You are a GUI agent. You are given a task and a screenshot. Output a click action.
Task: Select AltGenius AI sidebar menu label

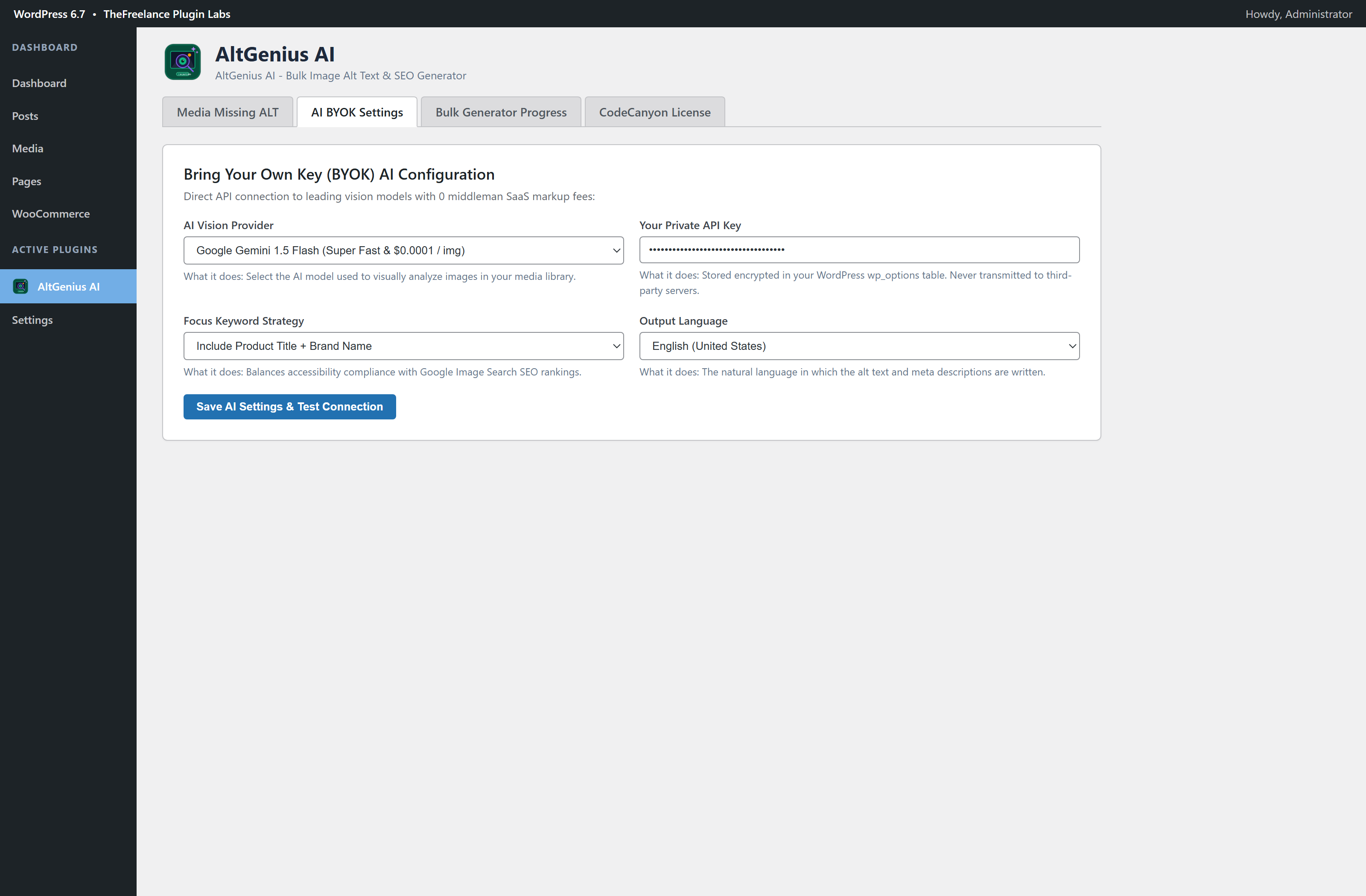[69, 287]
